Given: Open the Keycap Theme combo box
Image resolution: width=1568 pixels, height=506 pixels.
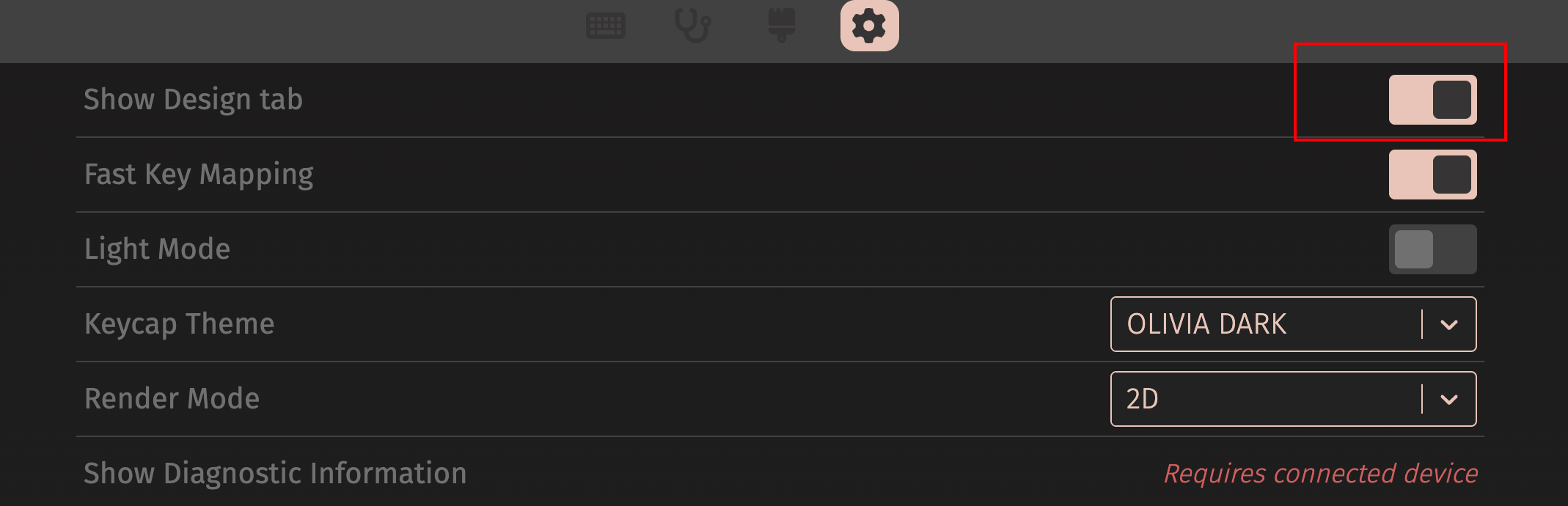Looking at the screenshot, I should pyautogui.click(x=1294, y=324).
